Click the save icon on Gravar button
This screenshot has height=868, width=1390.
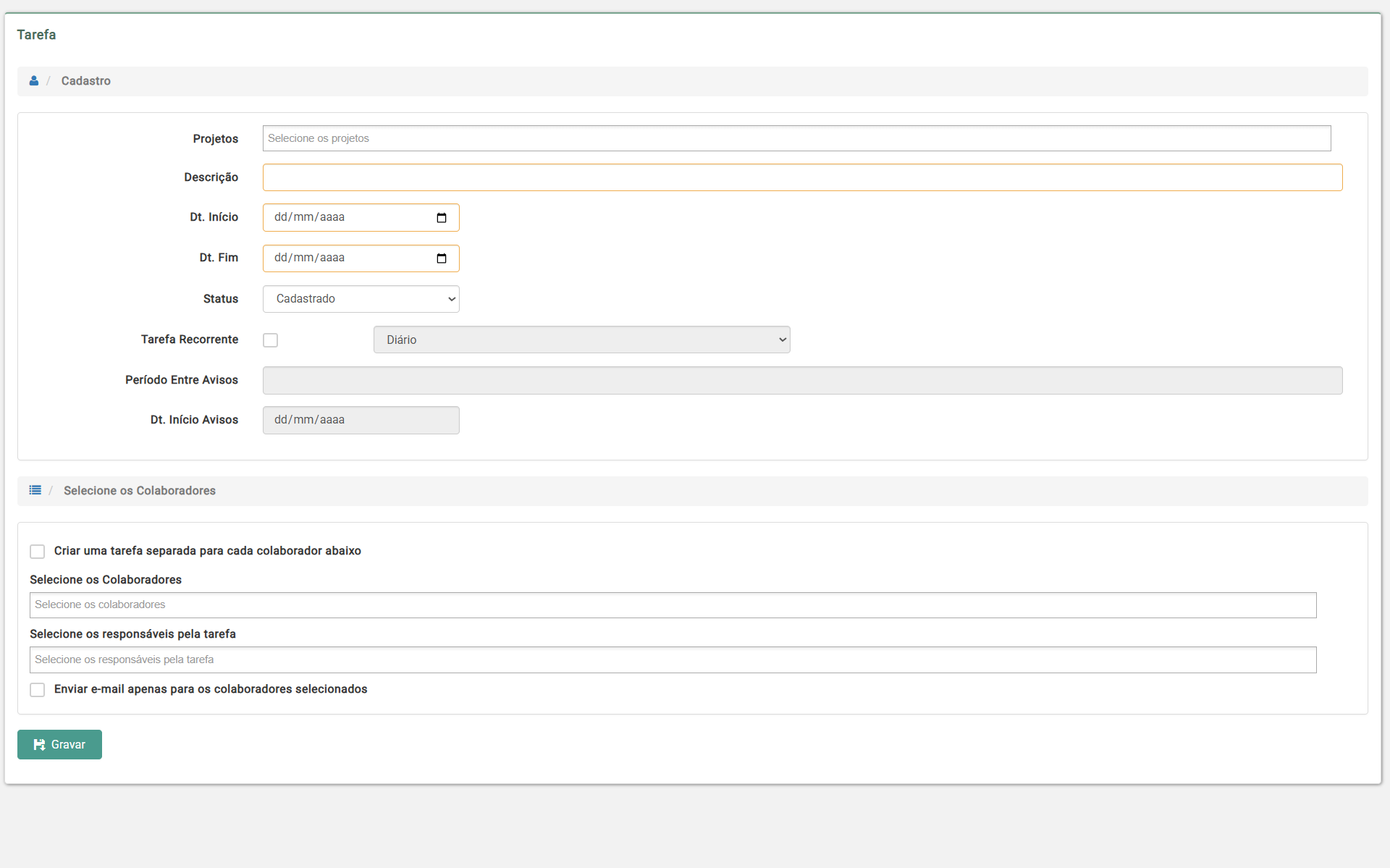(x=40, y=744)
